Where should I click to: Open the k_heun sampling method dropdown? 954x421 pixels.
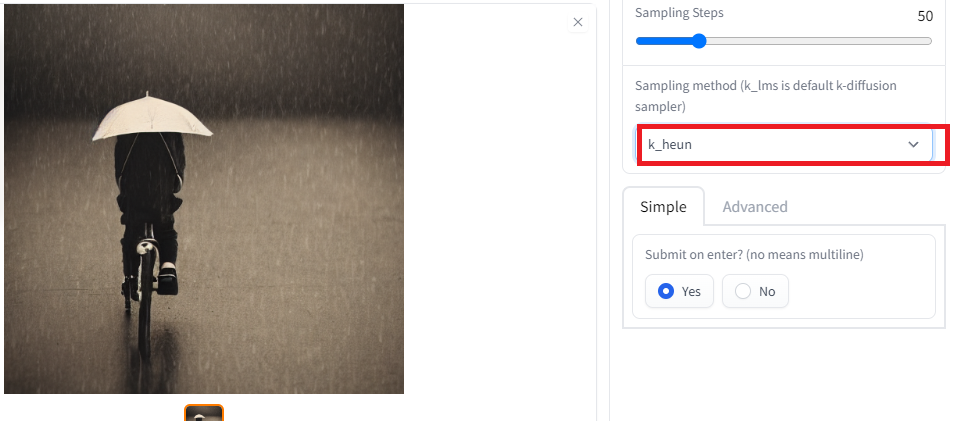click(784, 145)
